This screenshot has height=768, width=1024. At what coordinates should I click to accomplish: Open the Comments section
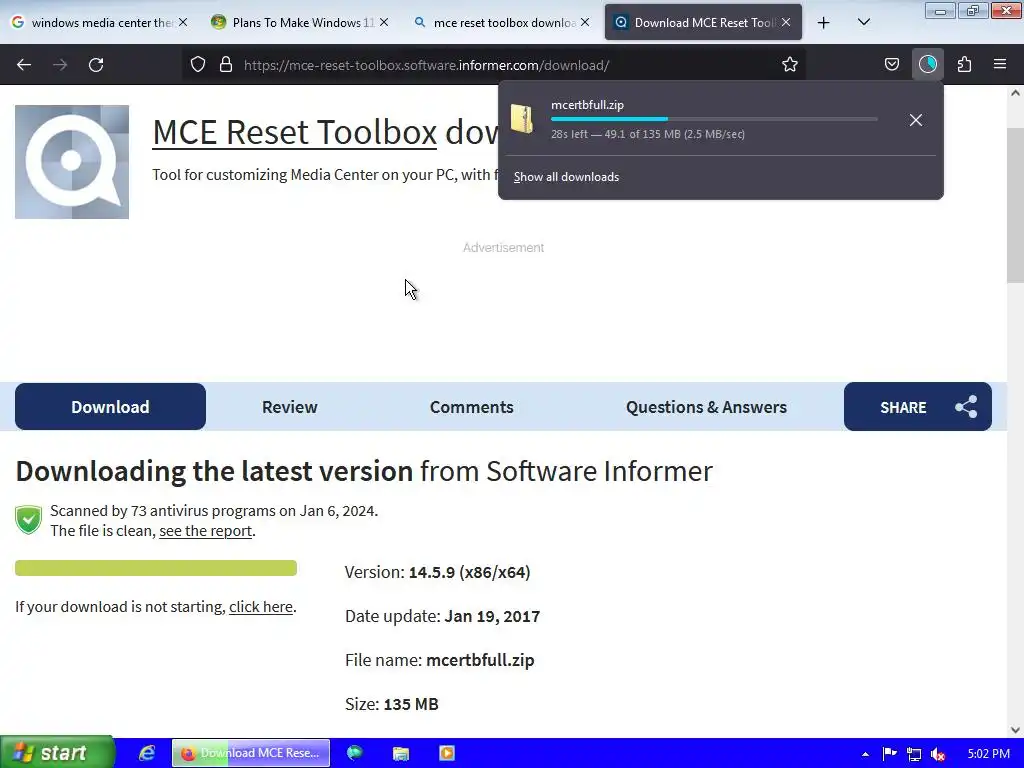tap(472, 407)
